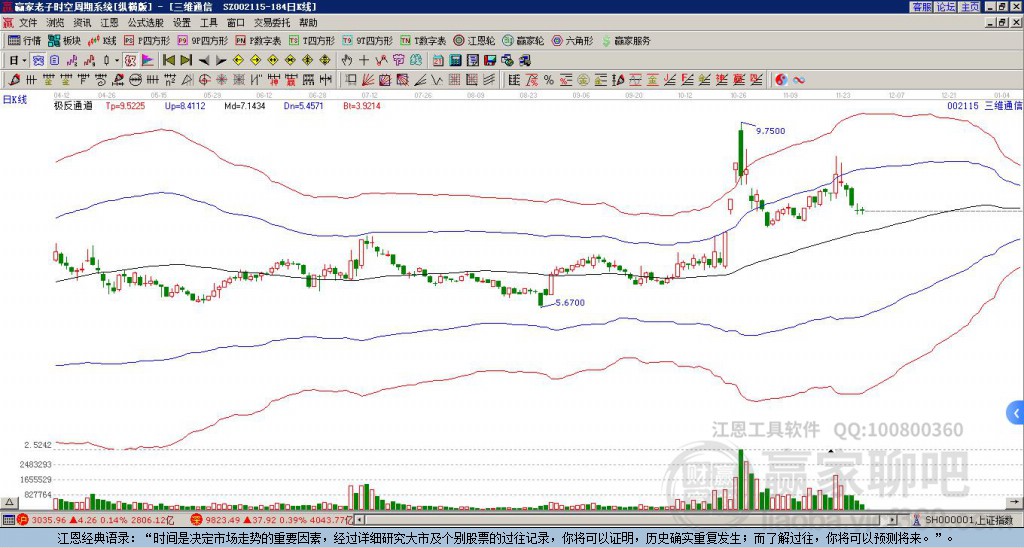Jump to first bar icon

(x=168, y=61)
